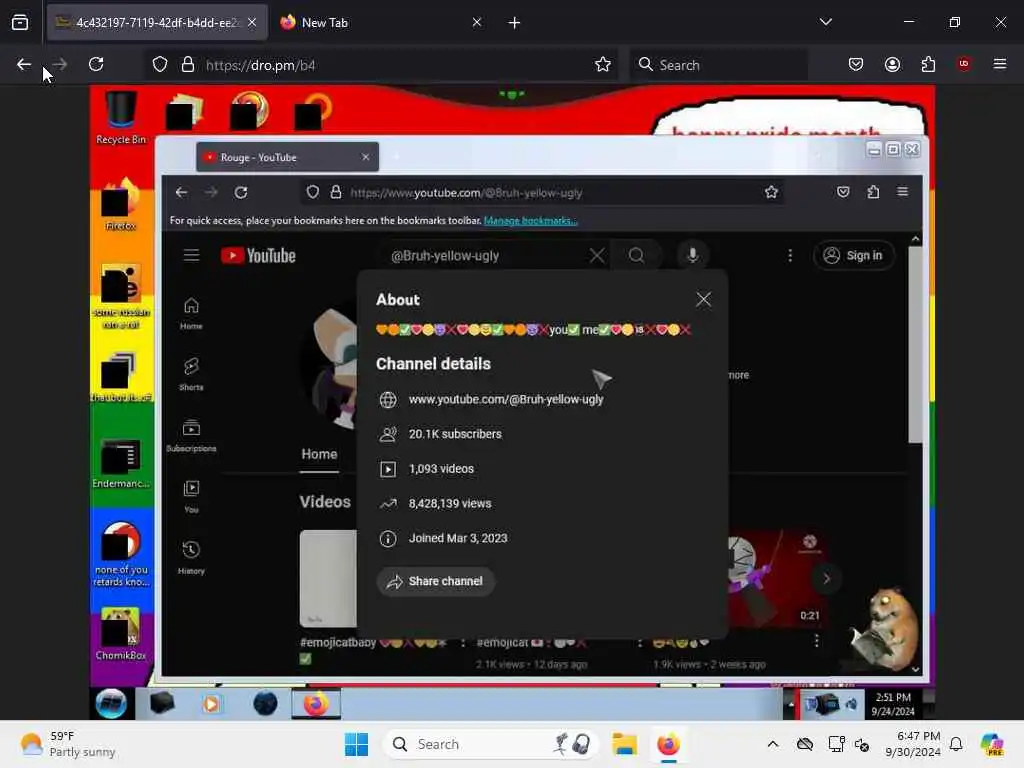Open YouTube guide hamburger menu
The height and width of the screenshot is (768, 1024).
[191, 255]
